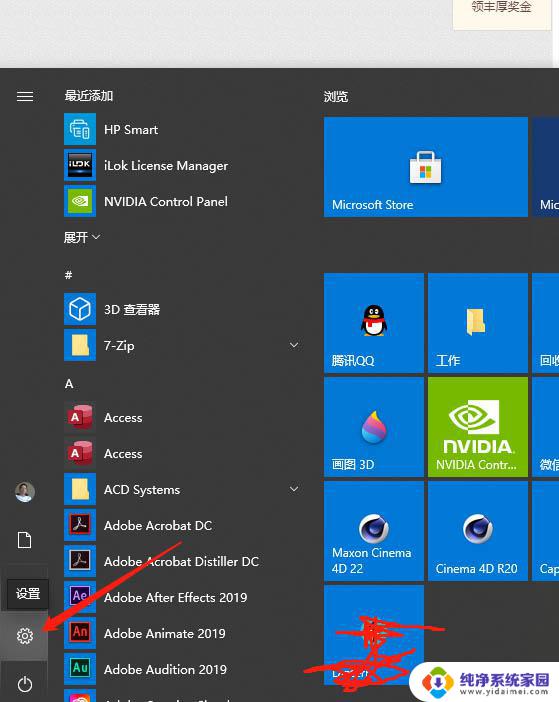Open the Microsoft Store tile
559x702 pixels.
[x=426, y=167]
